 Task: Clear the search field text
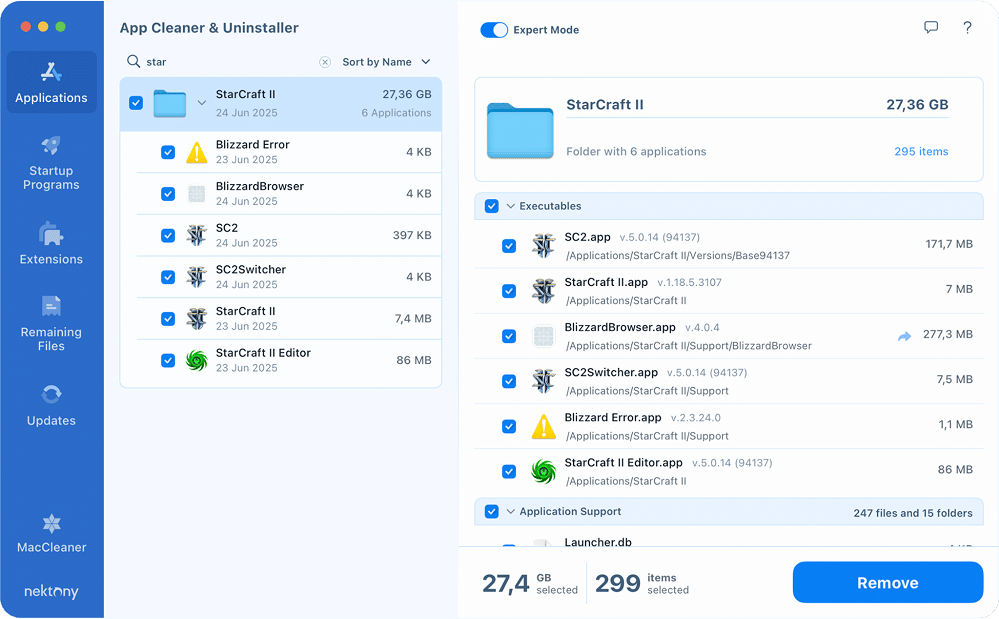coord(325,62)
